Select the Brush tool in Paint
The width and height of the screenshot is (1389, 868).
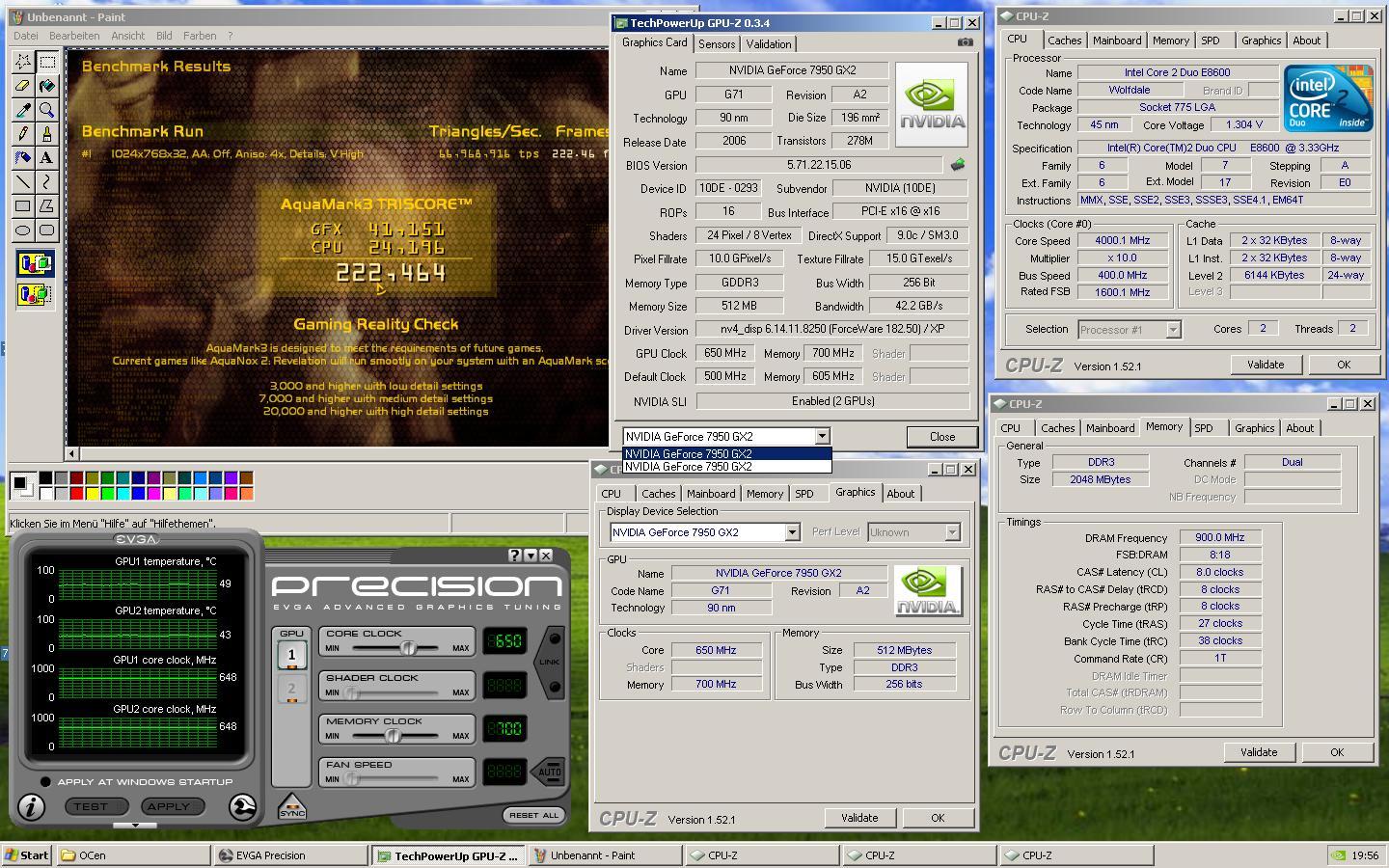pyautogui.click(x=46, y=134)
